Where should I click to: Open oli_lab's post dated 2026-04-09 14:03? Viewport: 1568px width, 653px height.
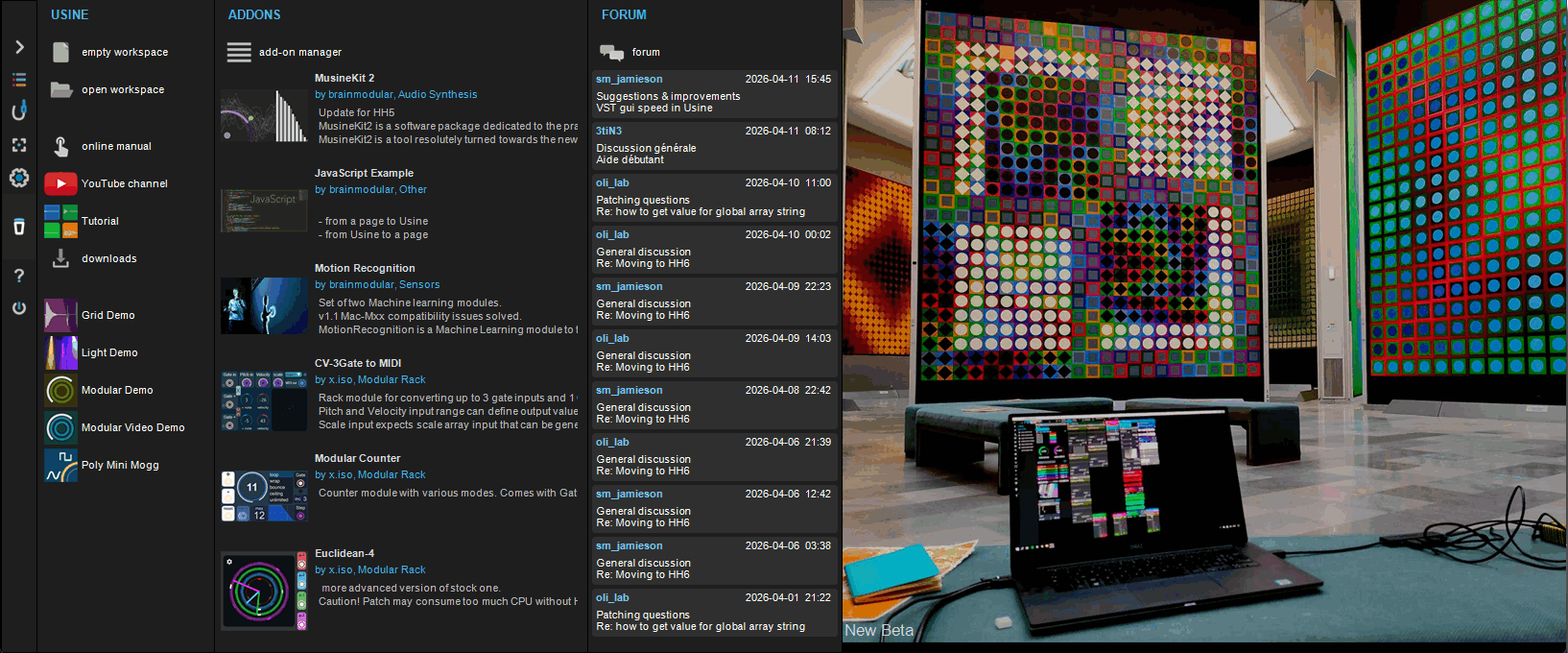coord(714,353)
